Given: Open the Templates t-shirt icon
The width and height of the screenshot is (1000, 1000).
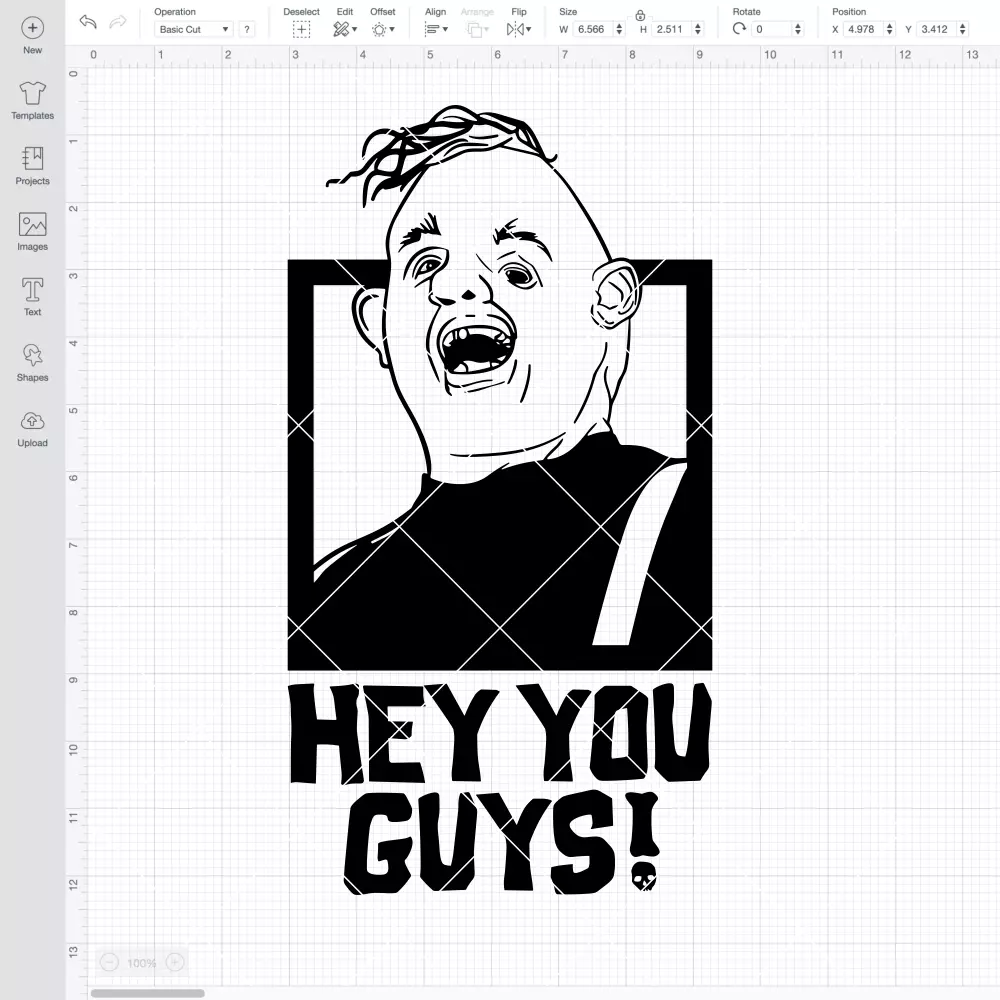Looking at the screenshot, I should pos(33,93).
